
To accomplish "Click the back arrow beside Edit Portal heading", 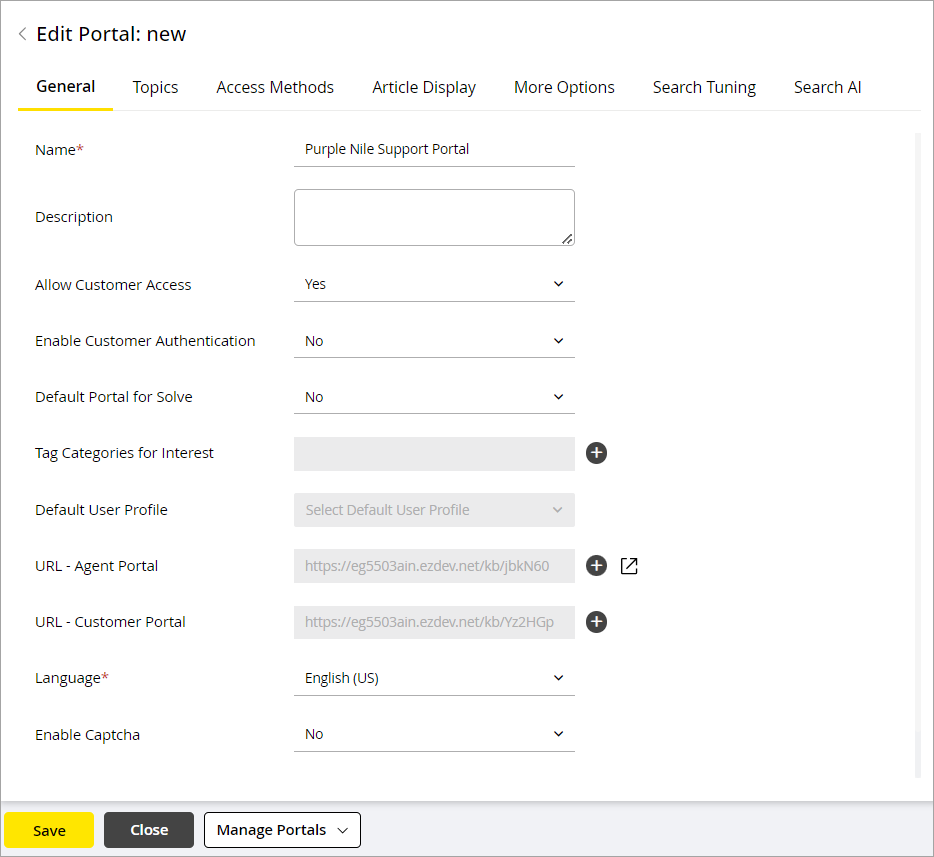I will coord(21,33).
